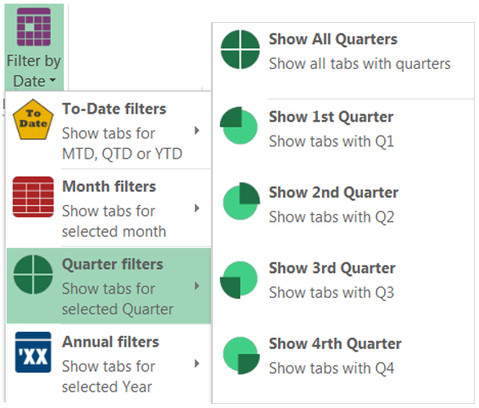Click the 2nd Quarter pie icon
The width and height of the screenshot is (479, 408).
[241, 201]
